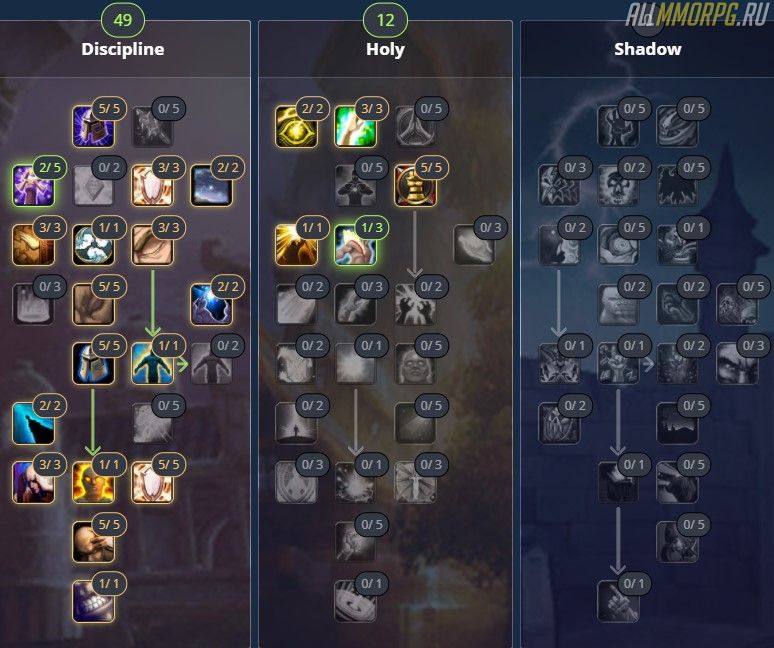Click the 2/2 night sky Martyrdom talent
The width and height of the screenshot is (774, 648).
211,186
